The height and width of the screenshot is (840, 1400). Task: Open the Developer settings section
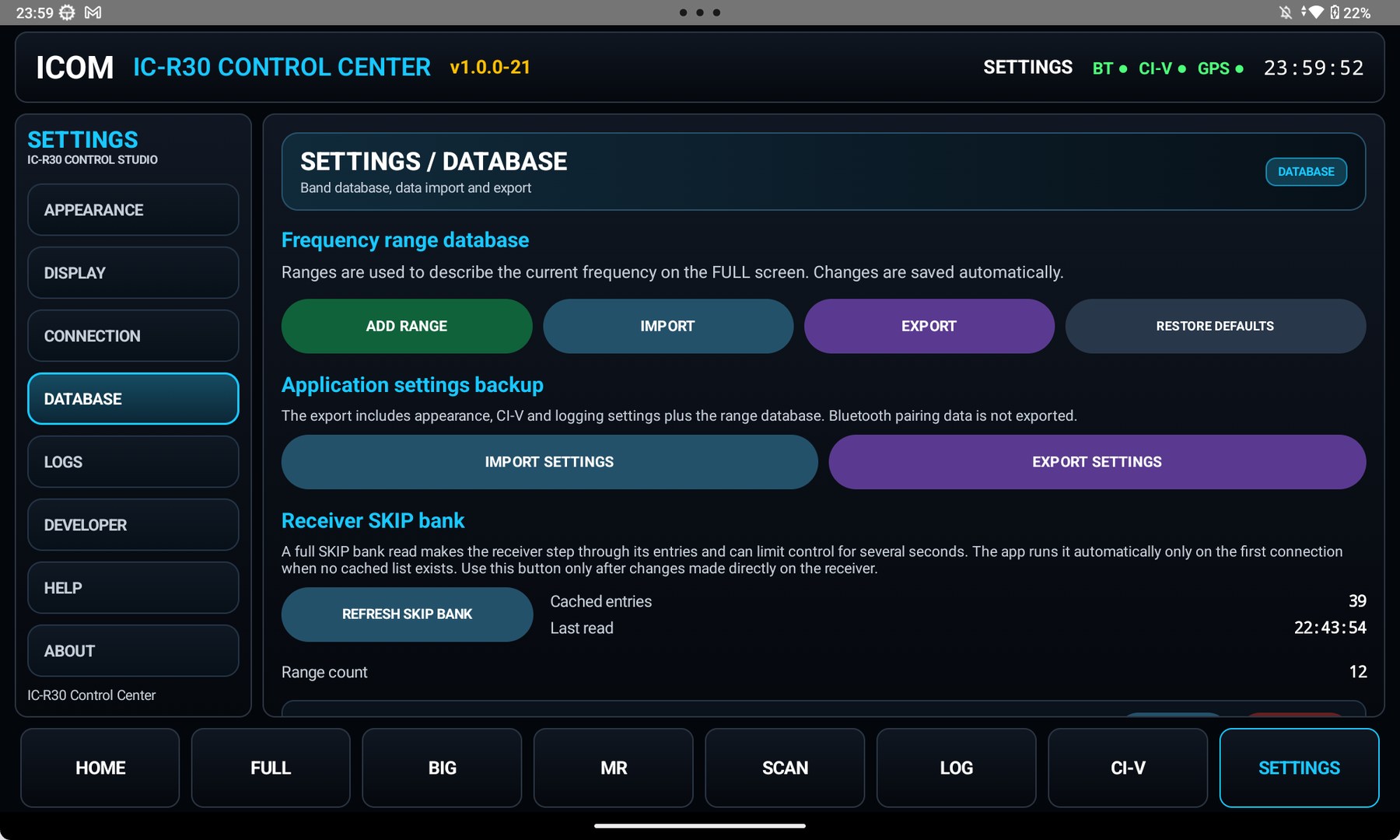coord(133,525)
